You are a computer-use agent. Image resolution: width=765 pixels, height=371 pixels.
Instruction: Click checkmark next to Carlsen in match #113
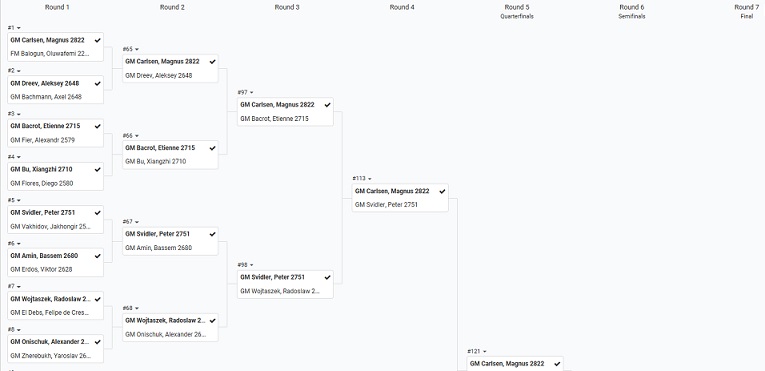pos(442,191)
